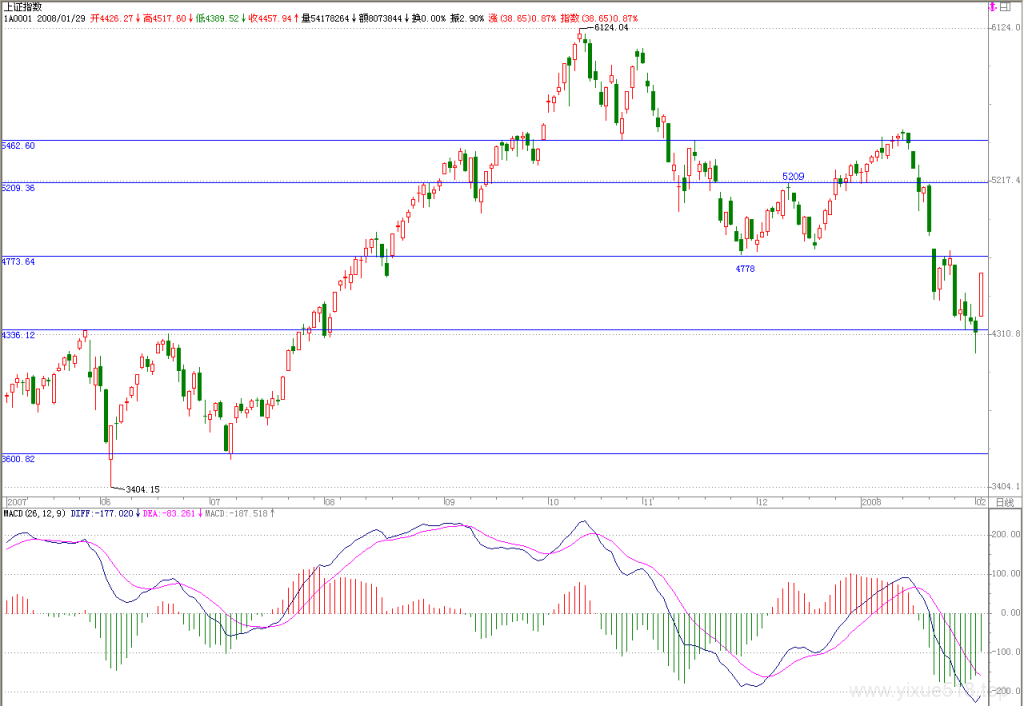
Task: Click the window layout icon beside anchor
Action: coord(1006,7)
